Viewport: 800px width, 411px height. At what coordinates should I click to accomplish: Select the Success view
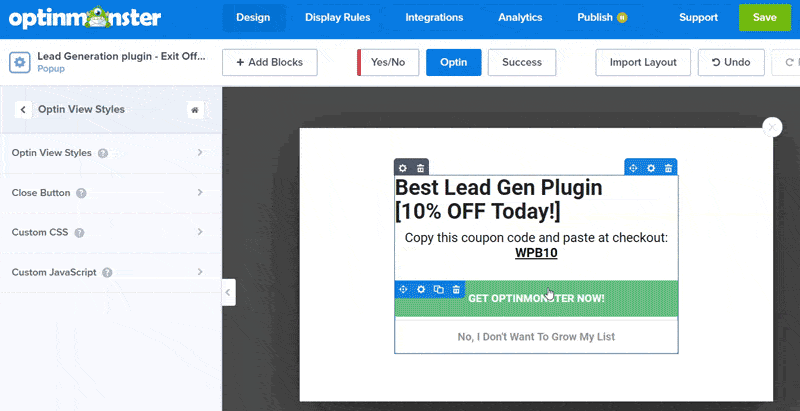click(522, 62)
